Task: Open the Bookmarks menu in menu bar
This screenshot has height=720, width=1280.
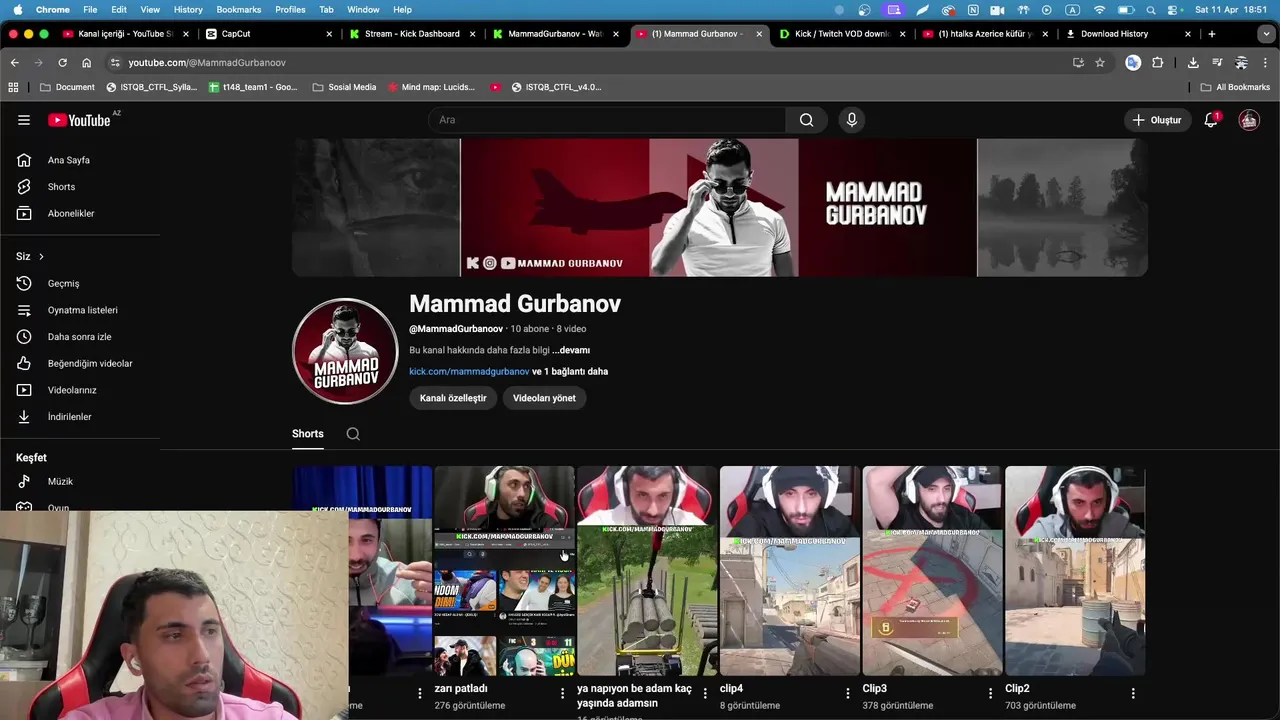Action: (239, 9)
